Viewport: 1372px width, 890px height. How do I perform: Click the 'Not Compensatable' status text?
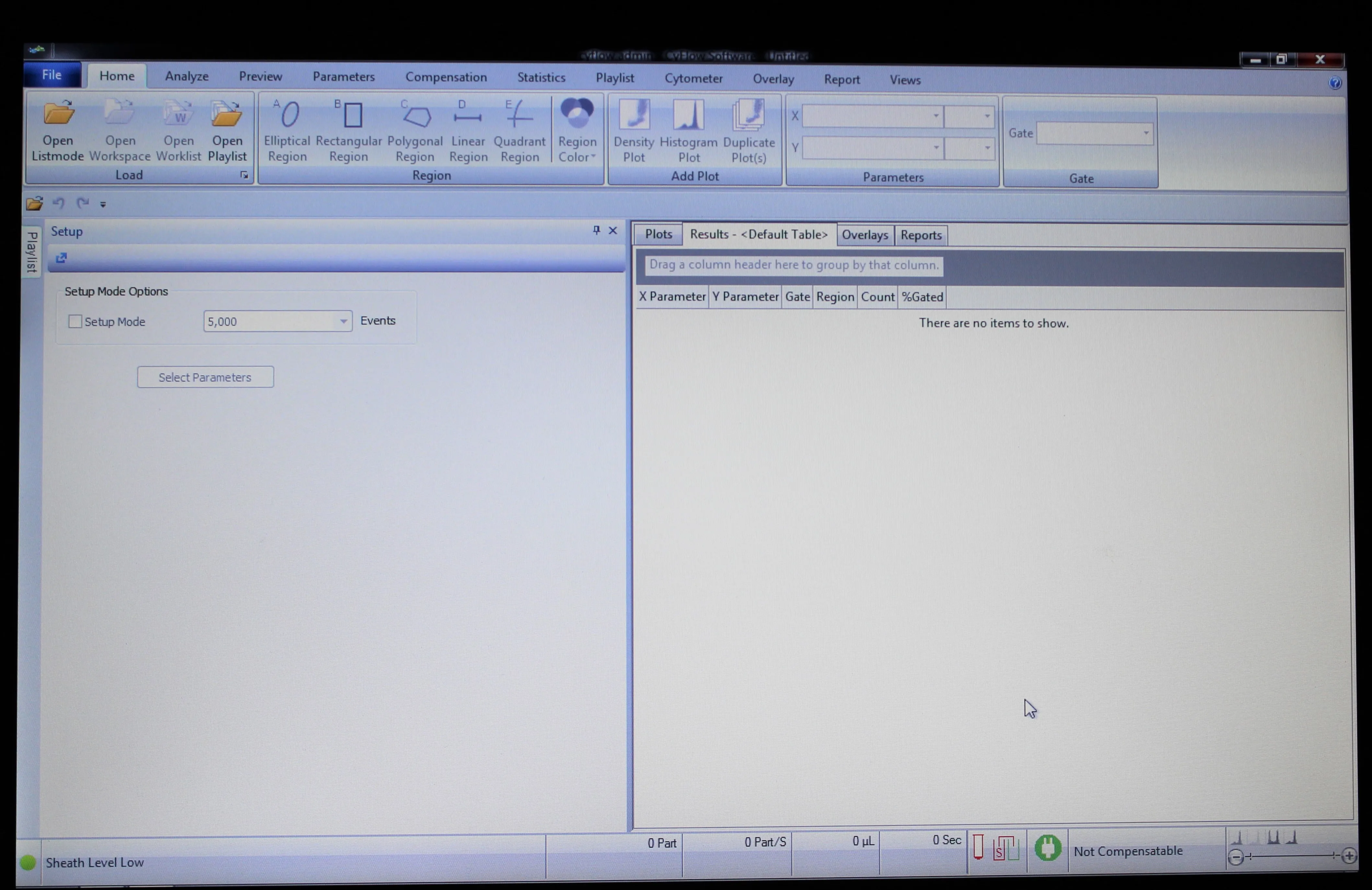click(x=1128, y=851)
